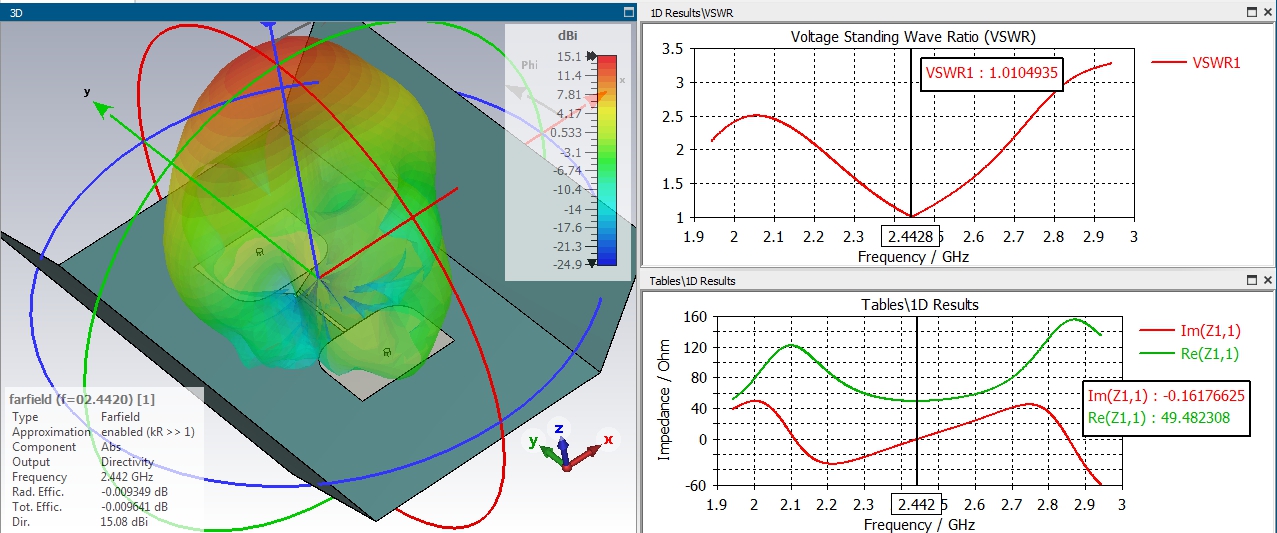Click the Voltage Standing Wave Ratio plot title
This screenshot has width=1277, height=533.
pyautogui.click(x=913, y=37)
